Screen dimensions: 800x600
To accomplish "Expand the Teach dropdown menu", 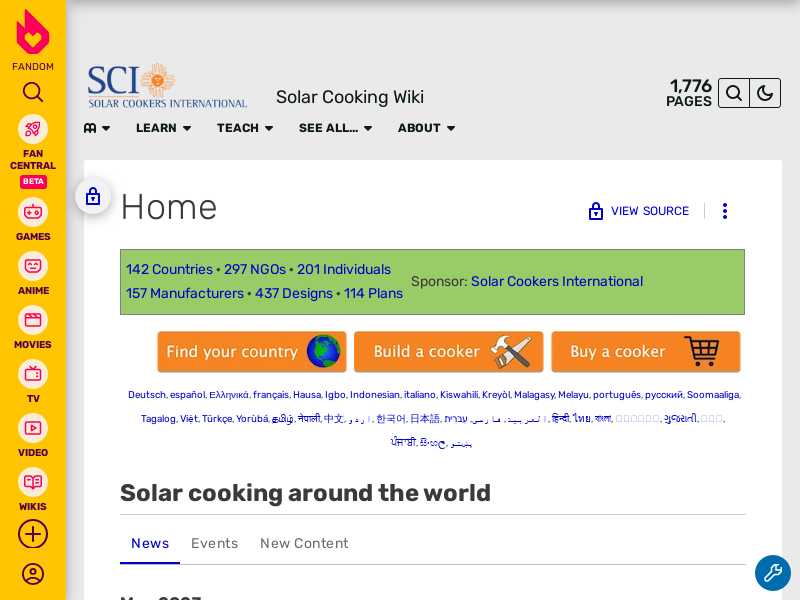I will click(x=244, y=128).
